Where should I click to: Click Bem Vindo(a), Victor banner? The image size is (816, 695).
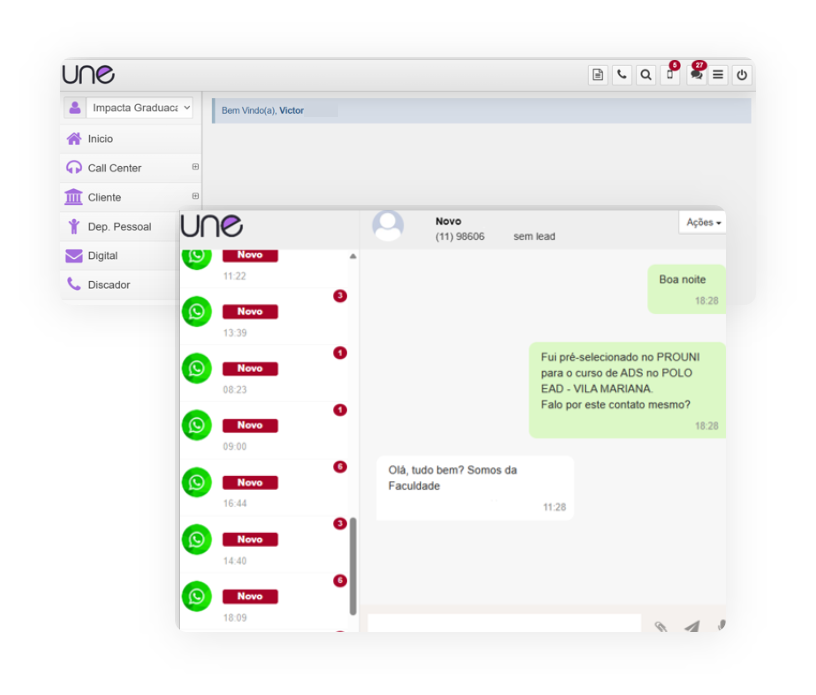pos(482,110)
